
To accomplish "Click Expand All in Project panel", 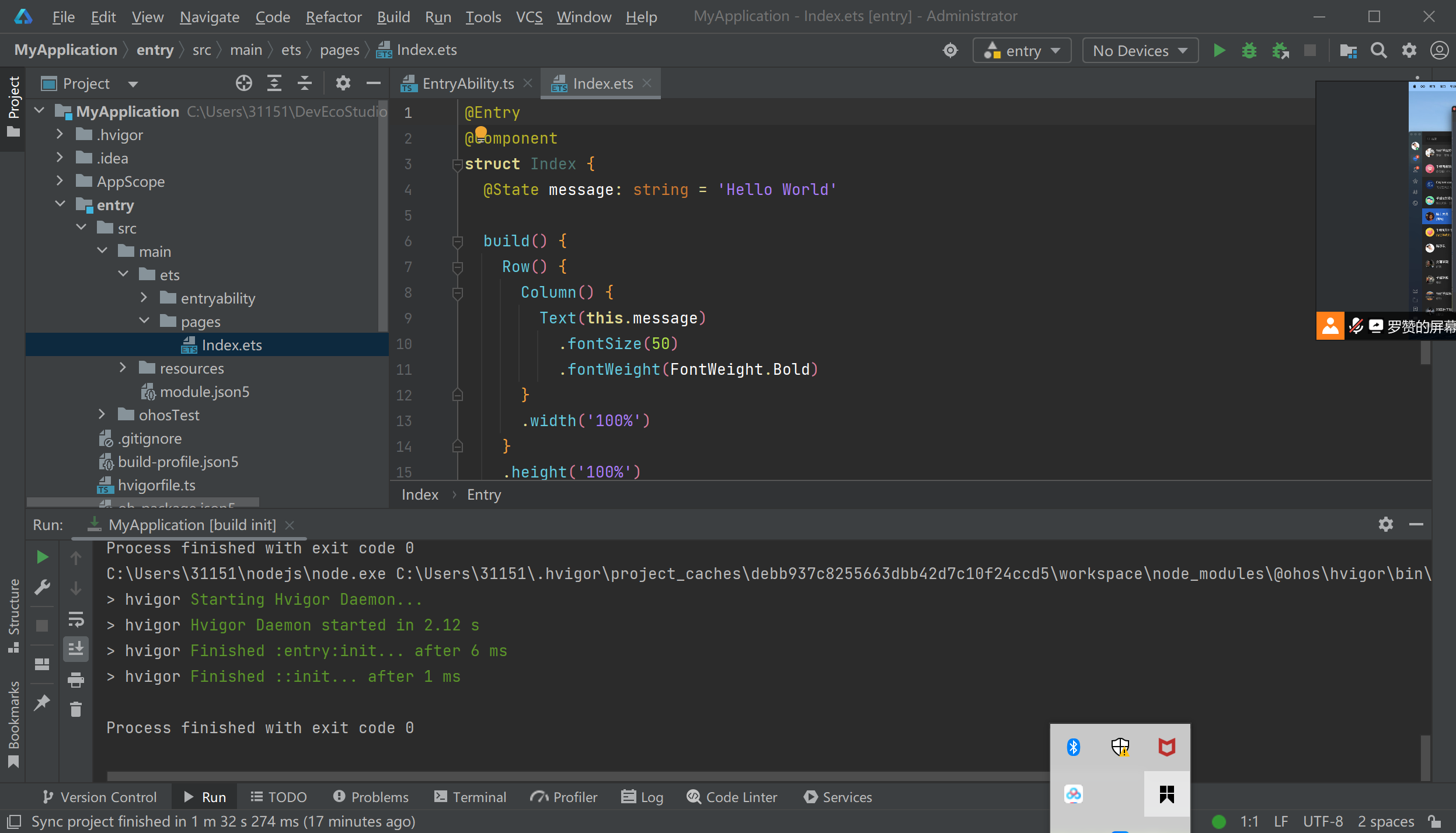I will click(274, 83).
